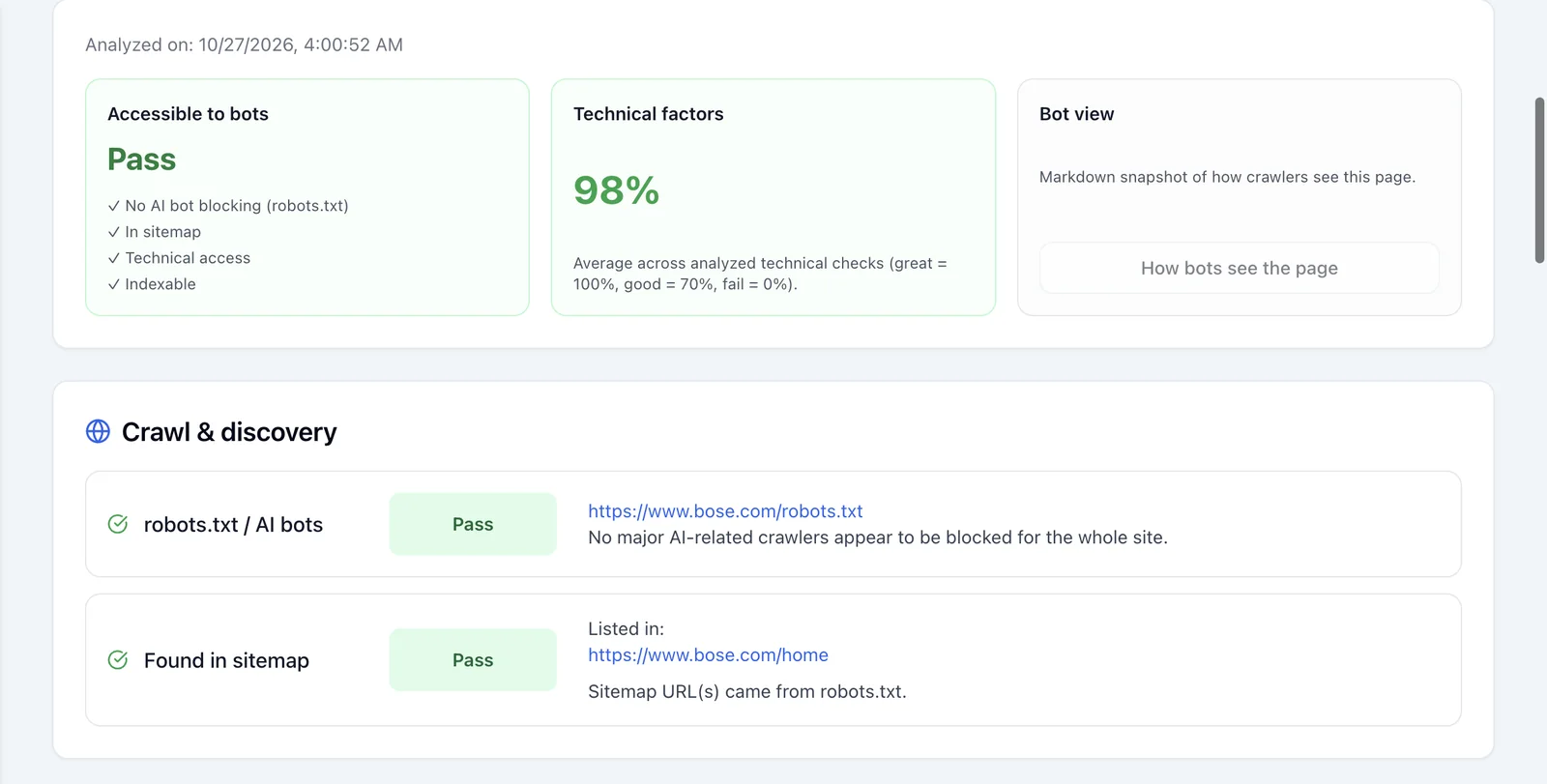Click the Crawl & discovery section title
1547x784 pixels.
(x=229, y=432)
